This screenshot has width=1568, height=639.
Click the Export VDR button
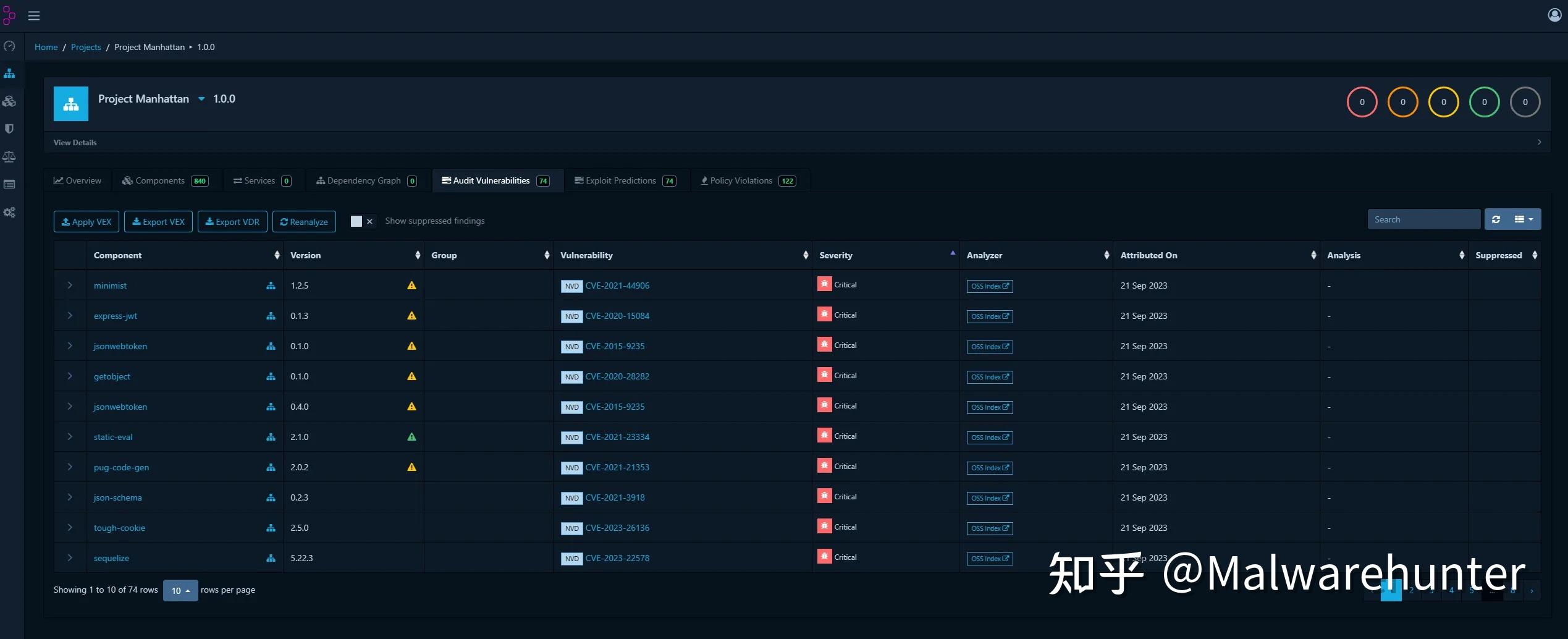(x=232, y=221)
